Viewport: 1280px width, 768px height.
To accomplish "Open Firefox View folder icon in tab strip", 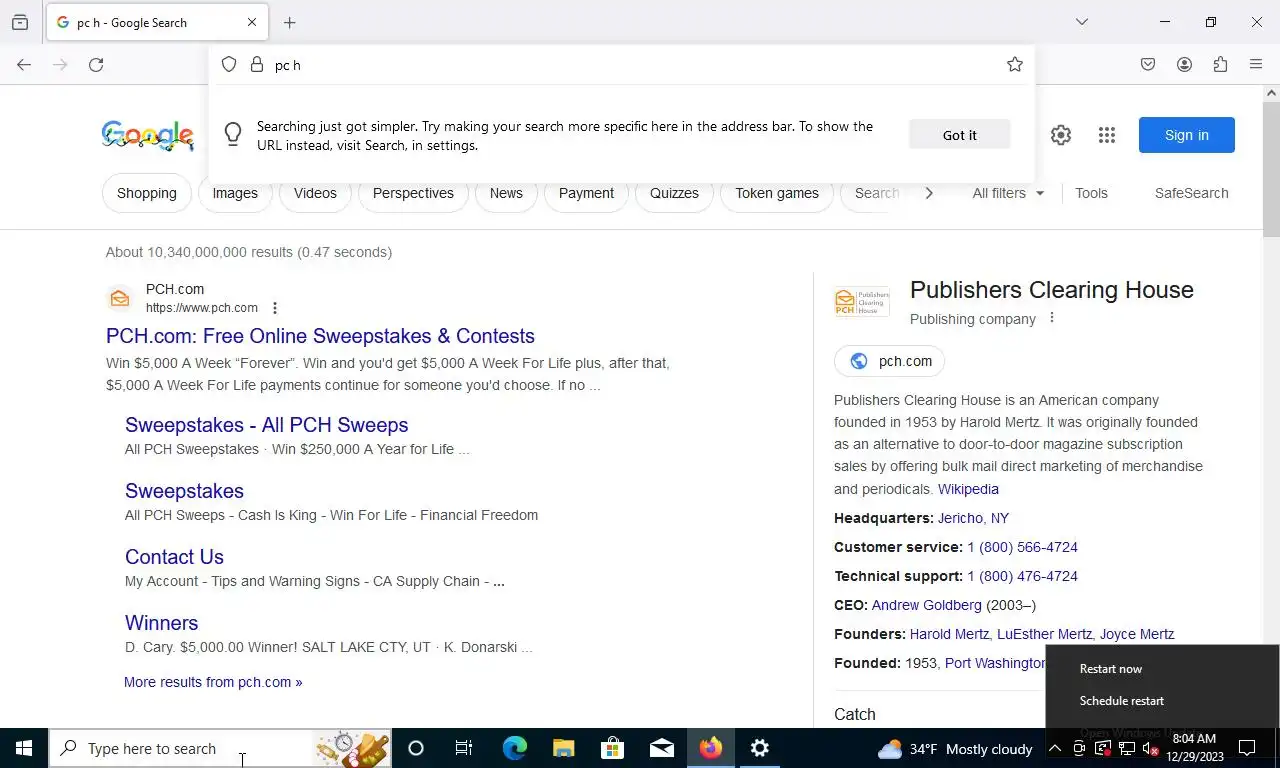I will [x=20, y=22].
